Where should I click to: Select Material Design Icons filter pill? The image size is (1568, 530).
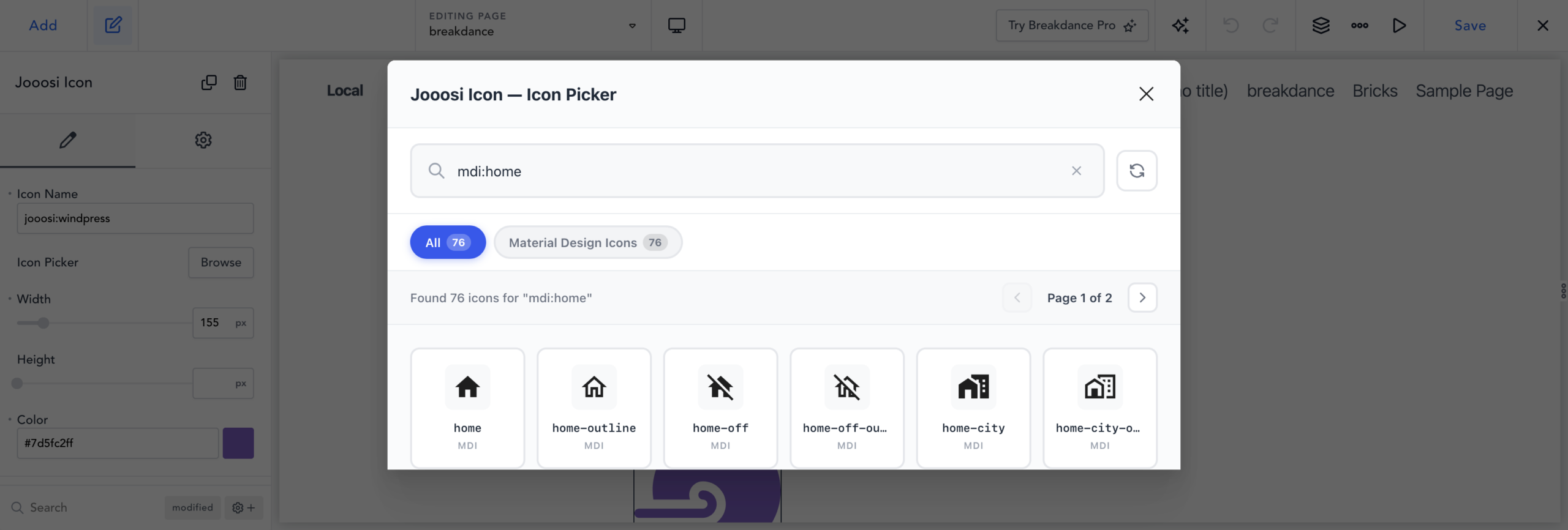588,242
